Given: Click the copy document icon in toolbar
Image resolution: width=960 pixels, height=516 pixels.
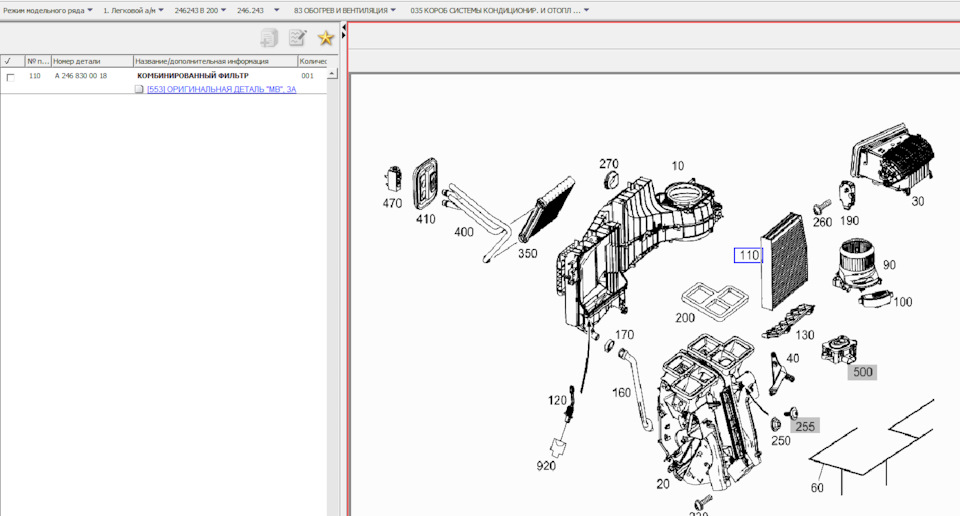Looking at the screenshot, I should (x=269, y=38).
